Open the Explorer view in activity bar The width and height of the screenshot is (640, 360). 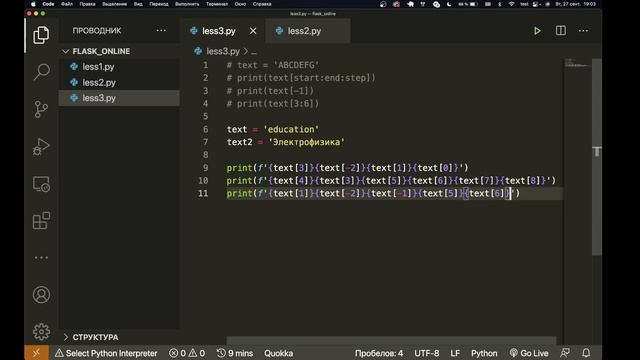(41, 35)
